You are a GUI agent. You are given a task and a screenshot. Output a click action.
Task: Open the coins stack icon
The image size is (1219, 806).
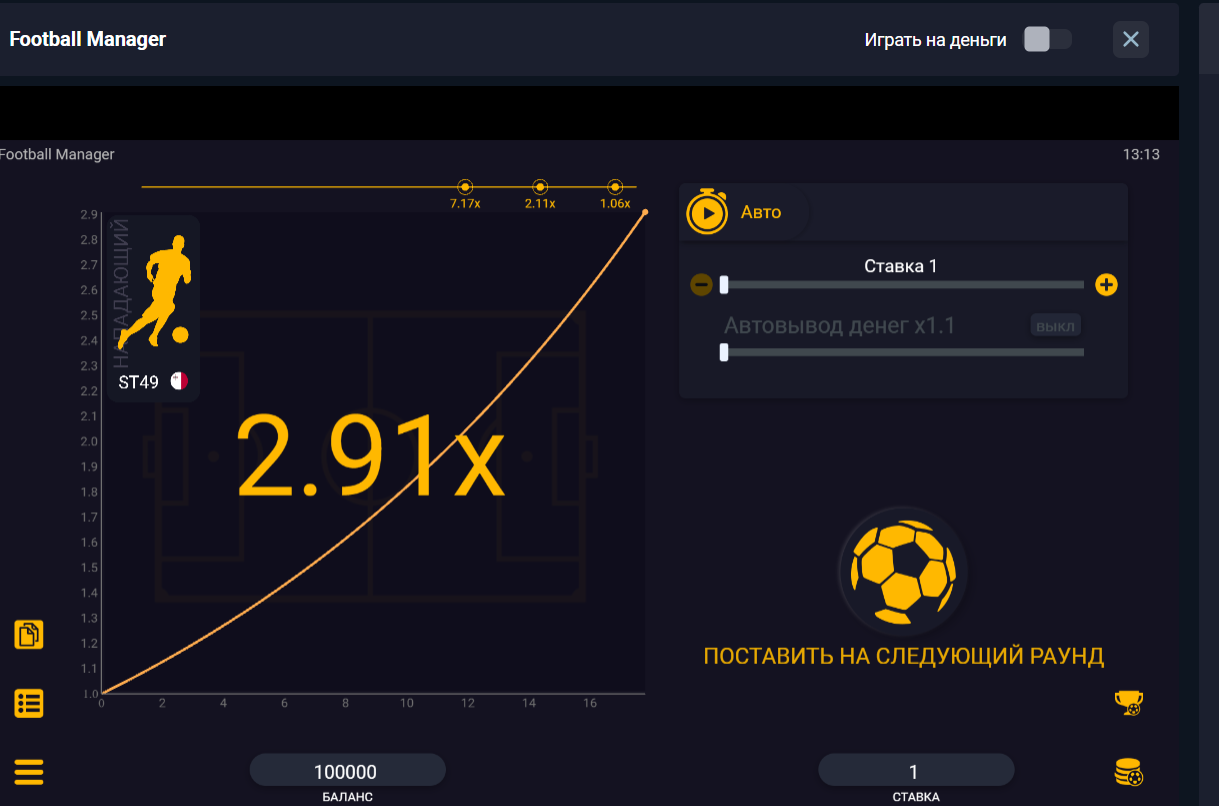[x=1129, y=772]
